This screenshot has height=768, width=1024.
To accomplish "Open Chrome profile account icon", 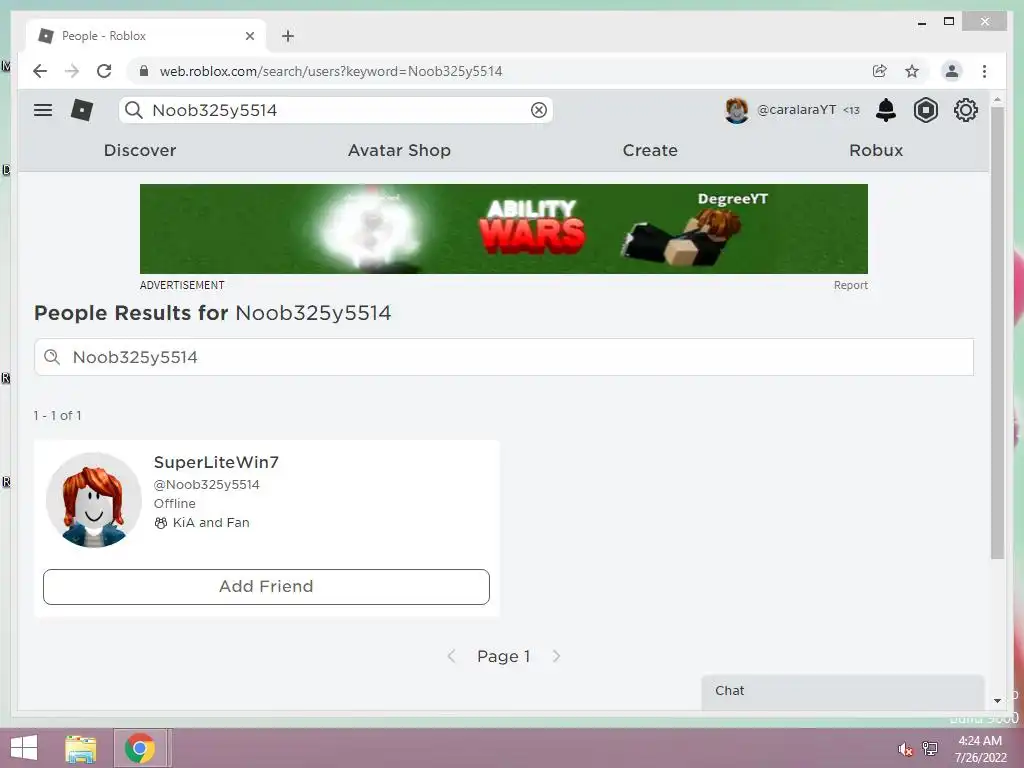I will (952, 71).
